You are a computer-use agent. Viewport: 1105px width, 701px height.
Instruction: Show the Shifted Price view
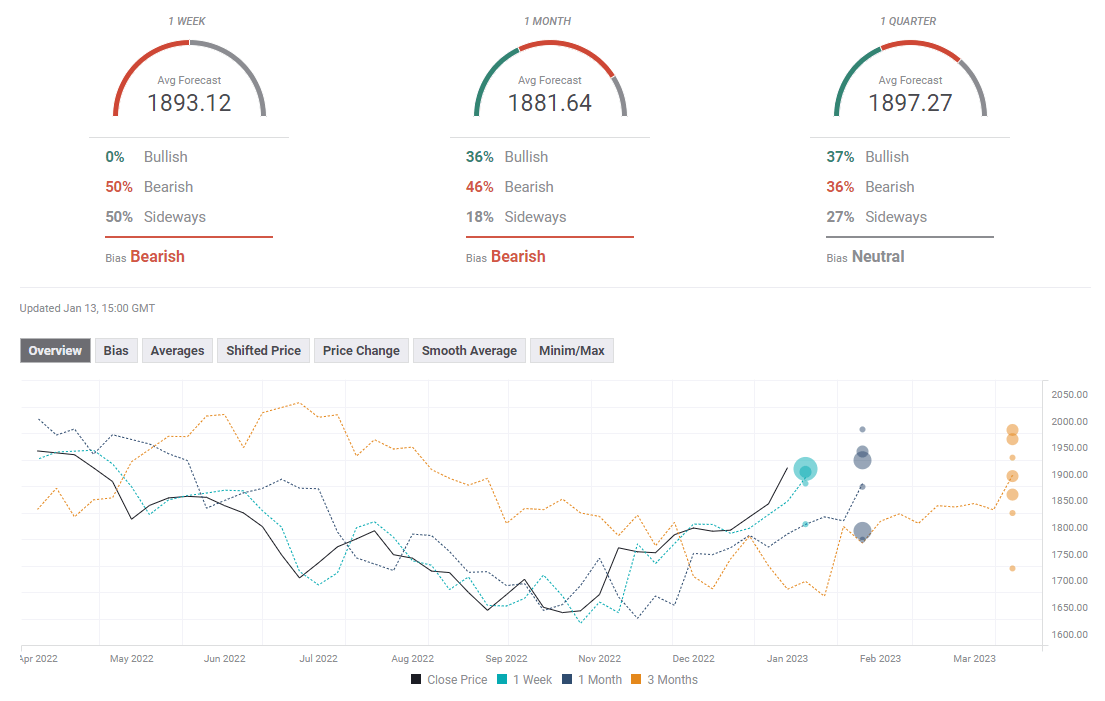263,351
